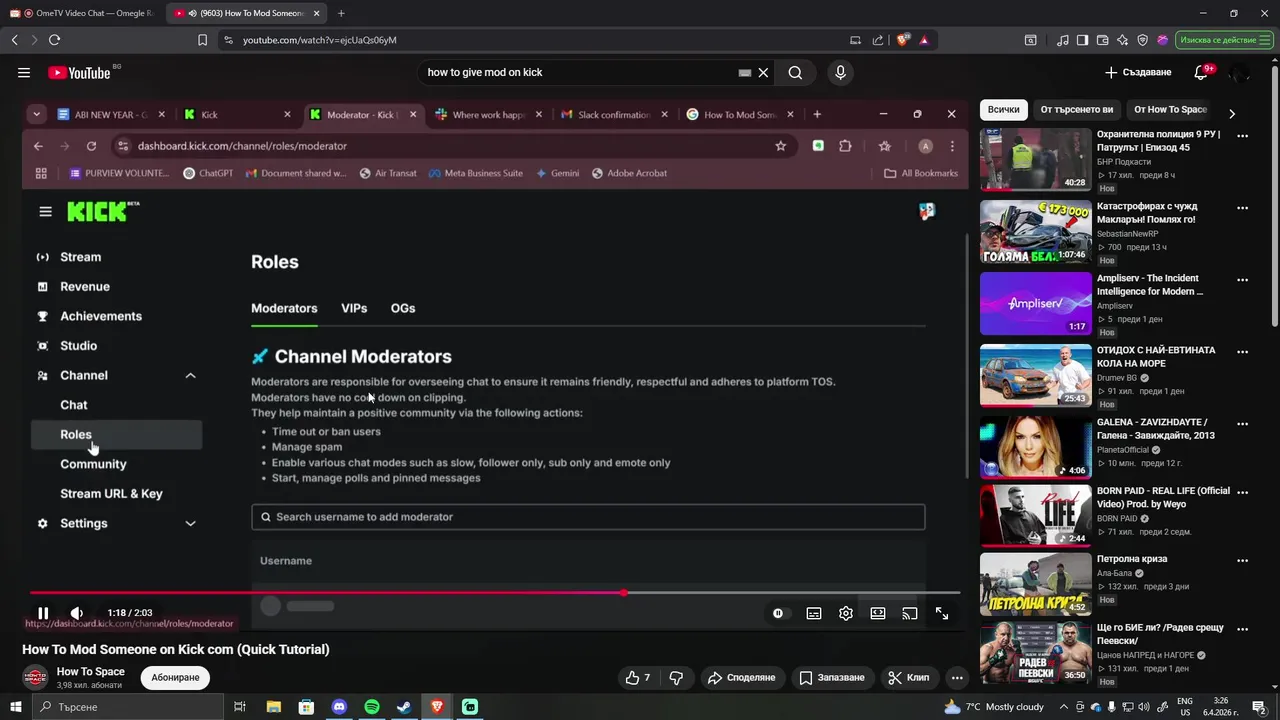Viewport: 1280px width, 720px height.
Task: Open more actions menu under video
Action: 957,677
